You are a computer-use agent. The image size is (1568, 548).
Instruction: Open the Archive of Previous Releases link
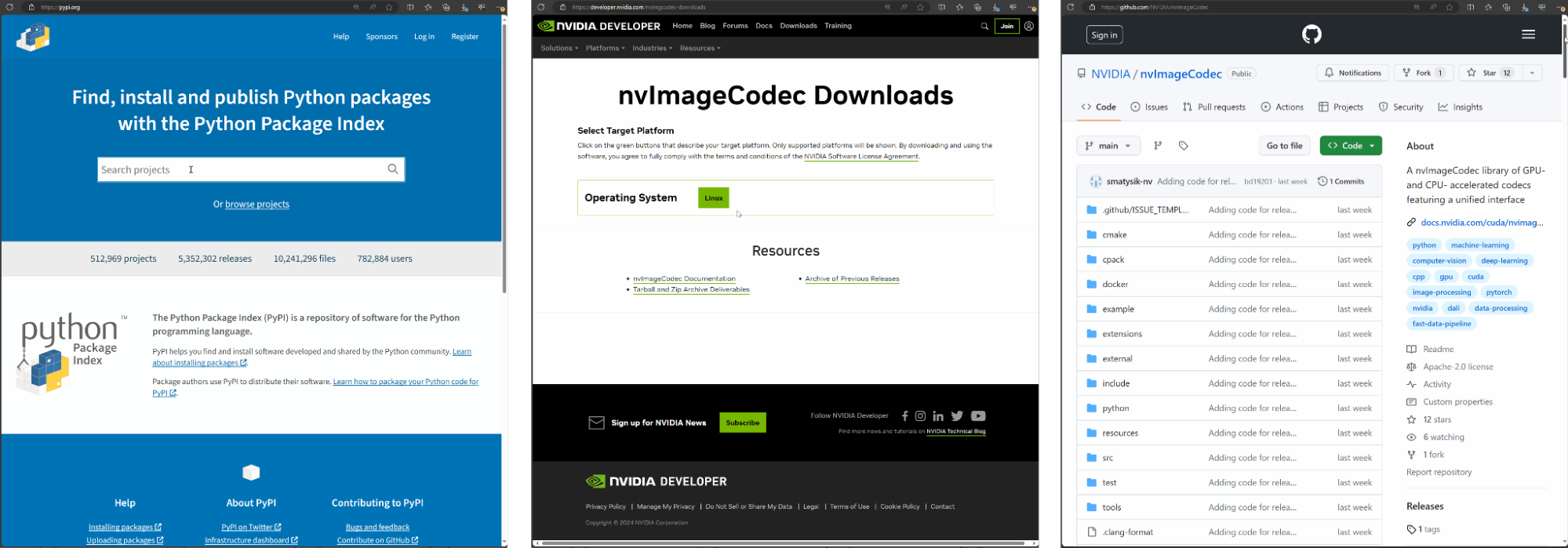coord(852,278)
